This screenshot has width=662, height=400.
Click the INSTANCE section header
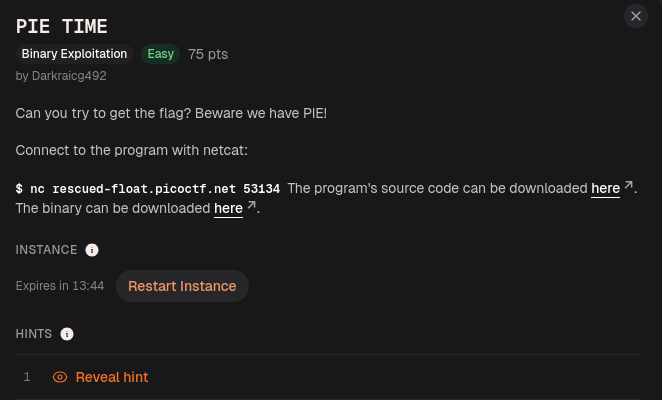tap(46, 250)
